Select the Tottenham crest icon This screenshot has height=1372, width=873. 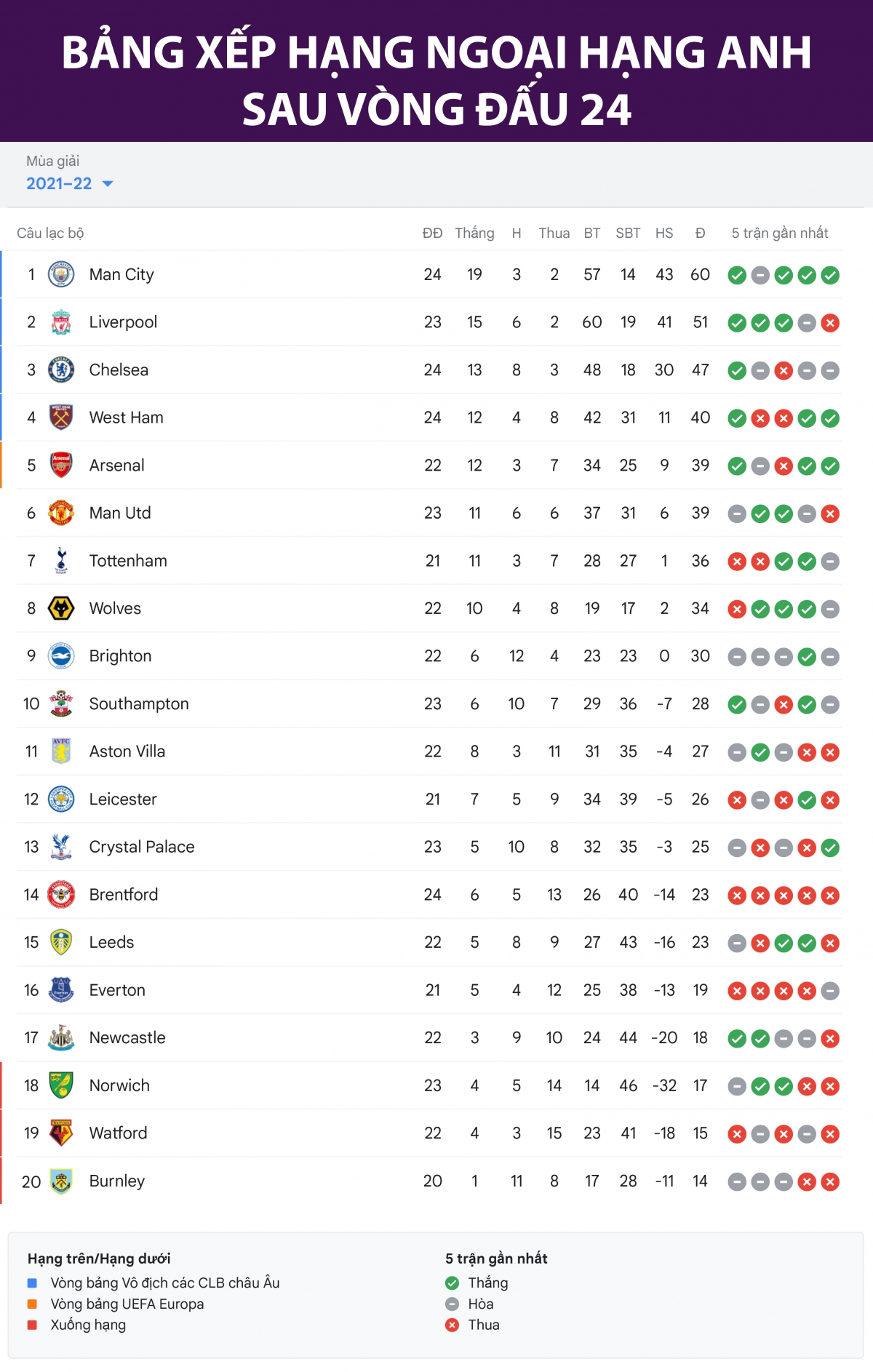[x=61, y=561]
